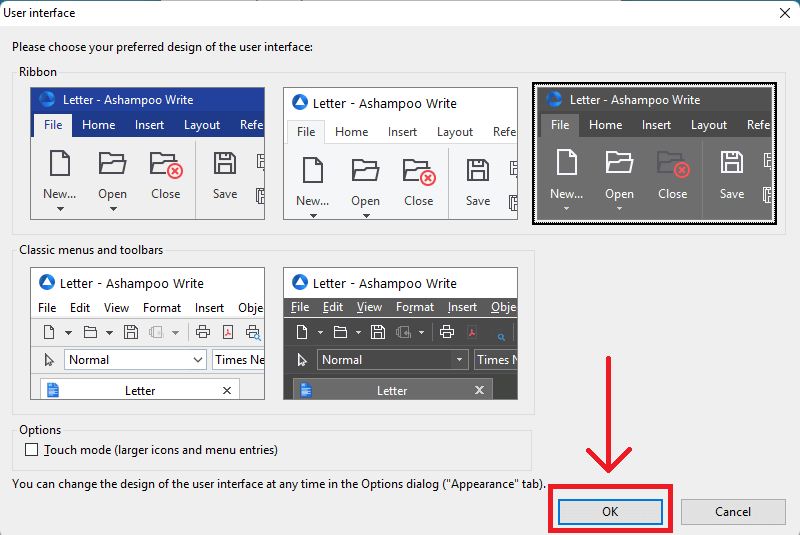The height and width of the screenshot is (535, 800).
Task: Click the PDF export icon in the dark classic preview
Action: [472, 333]
